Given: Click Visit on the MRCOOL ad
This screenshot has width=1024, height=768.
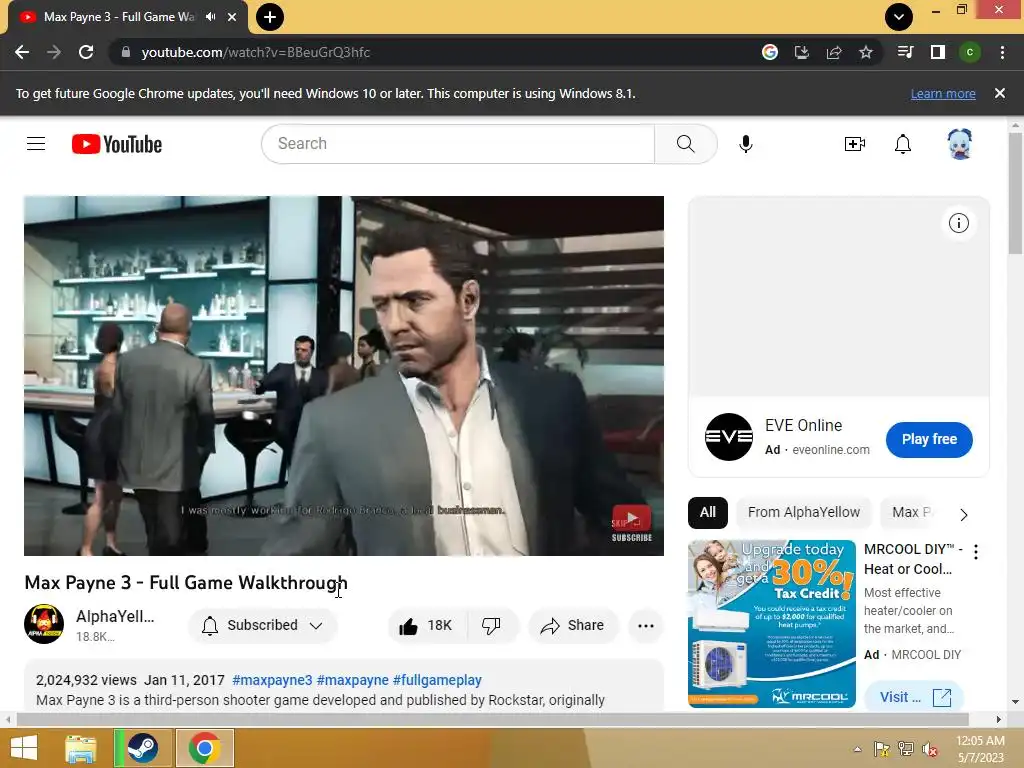Looking at the screenshot, I should pos(914,697).
